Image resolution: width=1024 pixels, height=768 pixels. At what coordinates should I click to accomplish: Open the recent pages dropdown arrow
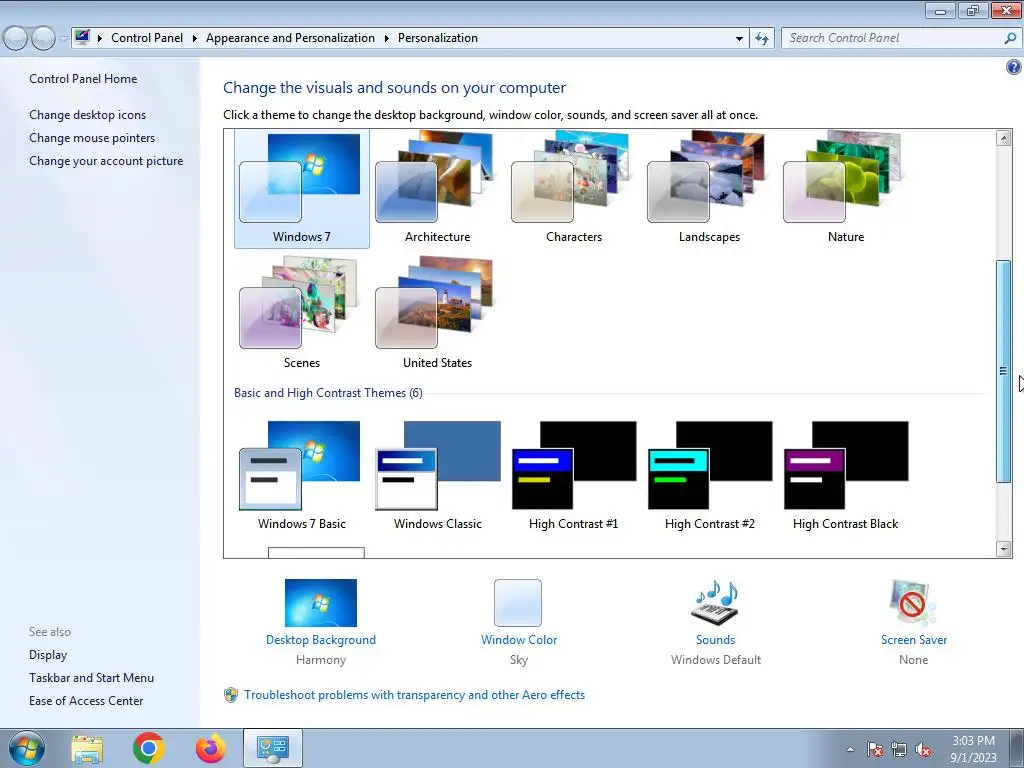click(x=63, y=39)
